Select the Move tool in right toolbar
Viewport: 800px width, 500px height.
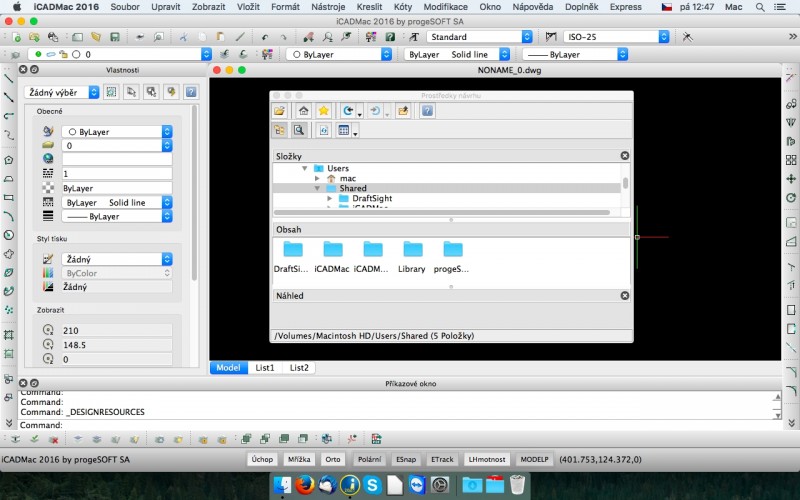point(791,179)
